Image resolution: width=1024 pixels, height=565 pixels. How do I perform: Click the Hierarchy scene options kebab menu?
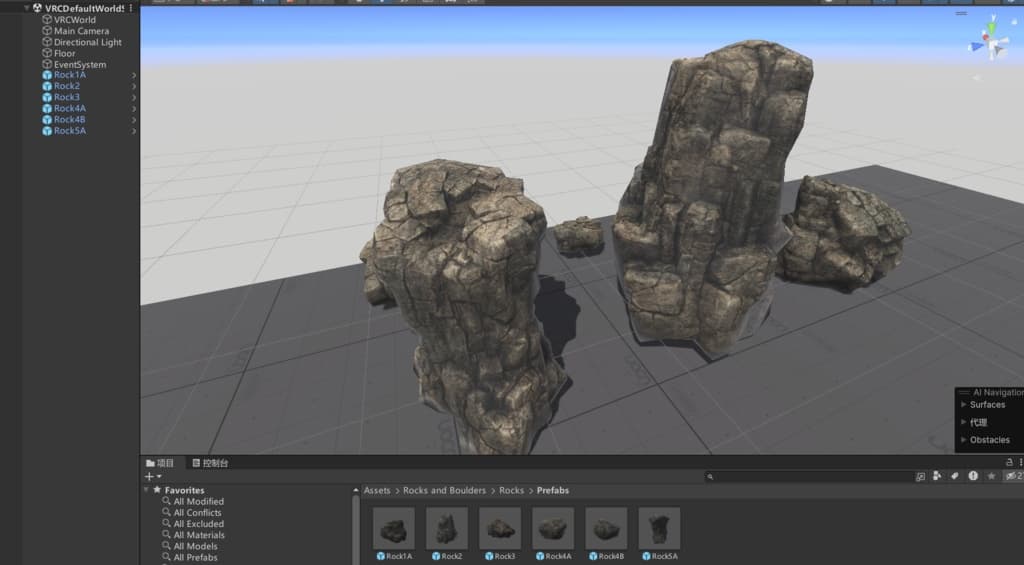point(131,8)
